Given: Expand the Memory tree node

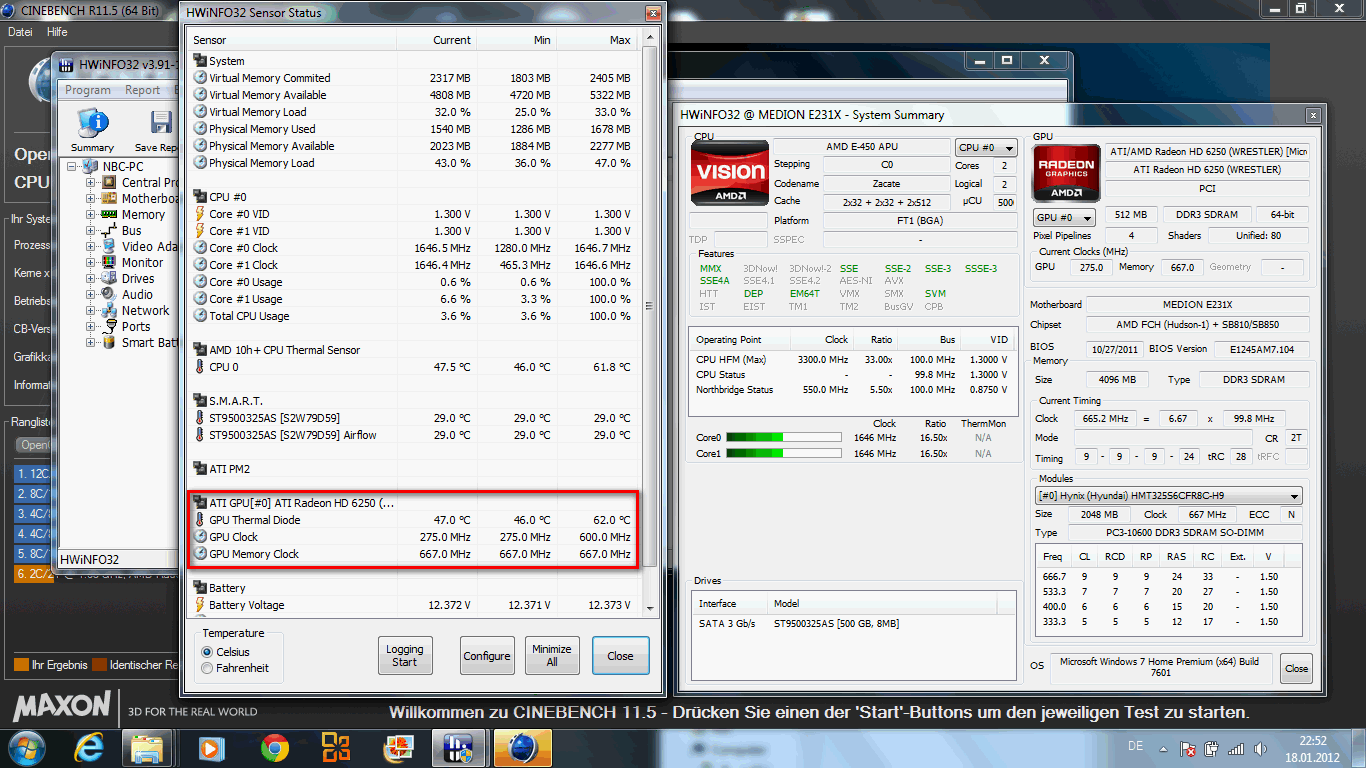Looking at the screenshot, I should pyautogui.click(x=91, y=215).
